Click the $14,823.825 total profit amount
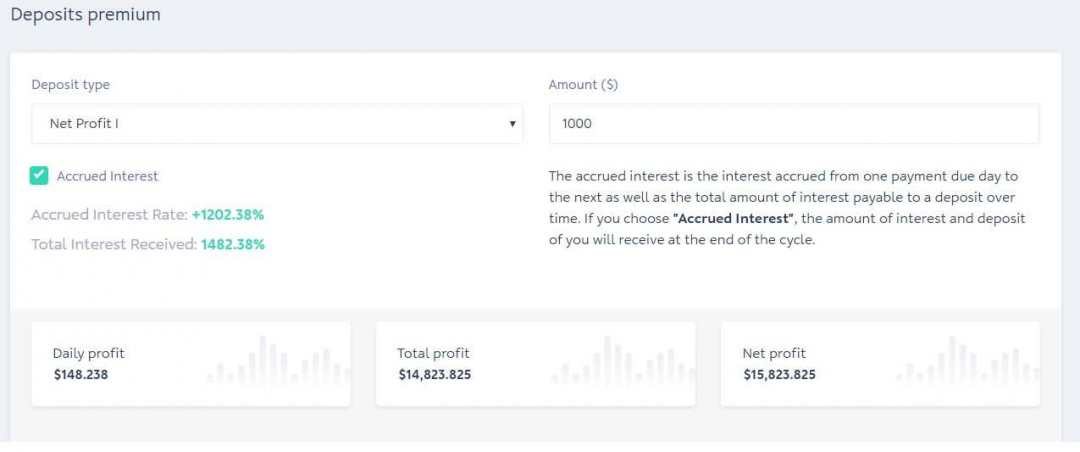This screenshot has width=1080, height=452. 434,375
